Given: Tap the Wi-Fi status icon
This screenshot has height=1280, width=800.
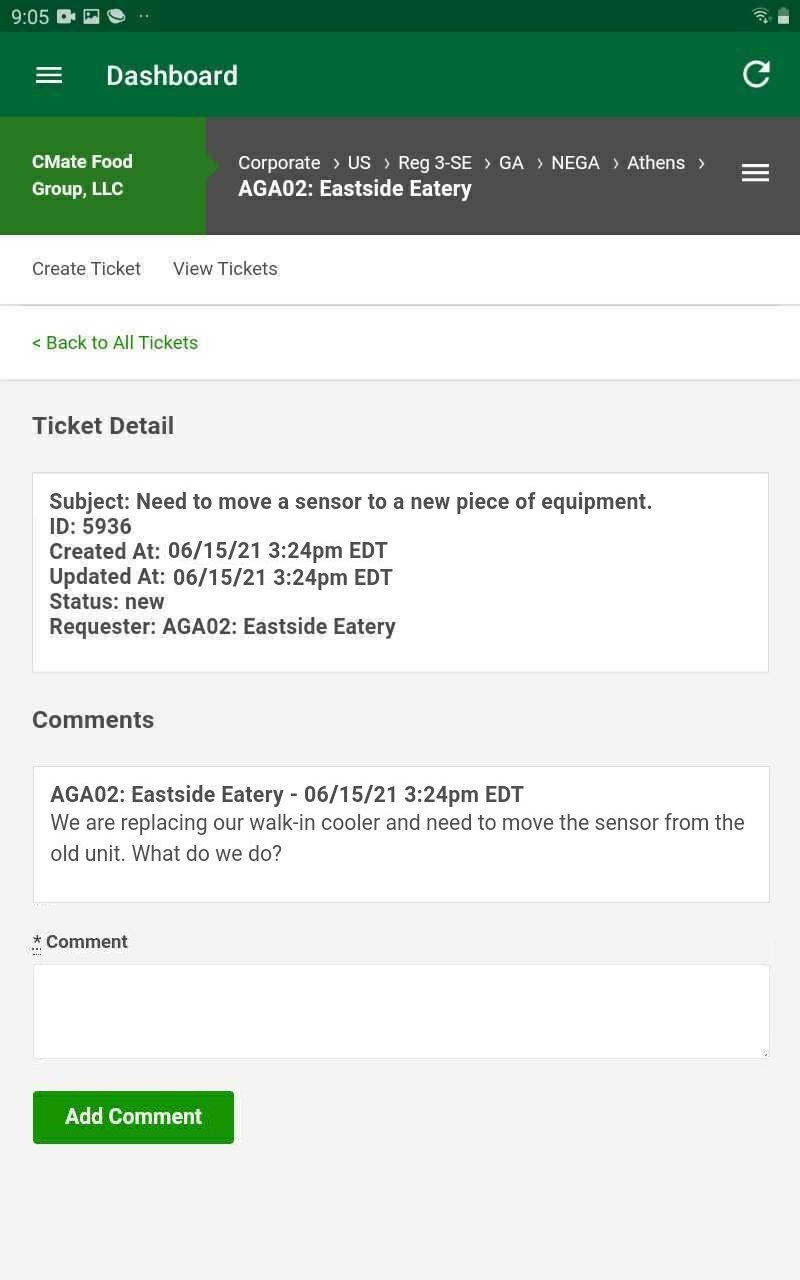Looking at the screenshot, I should pos(760,16).
